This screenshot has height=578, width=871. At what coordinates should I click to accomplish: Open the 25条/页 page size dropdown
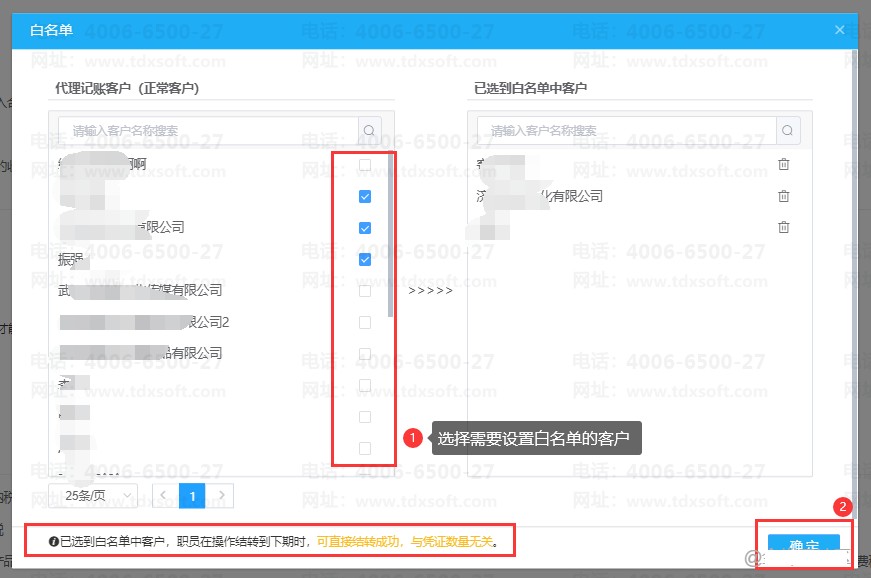(99, 494)
